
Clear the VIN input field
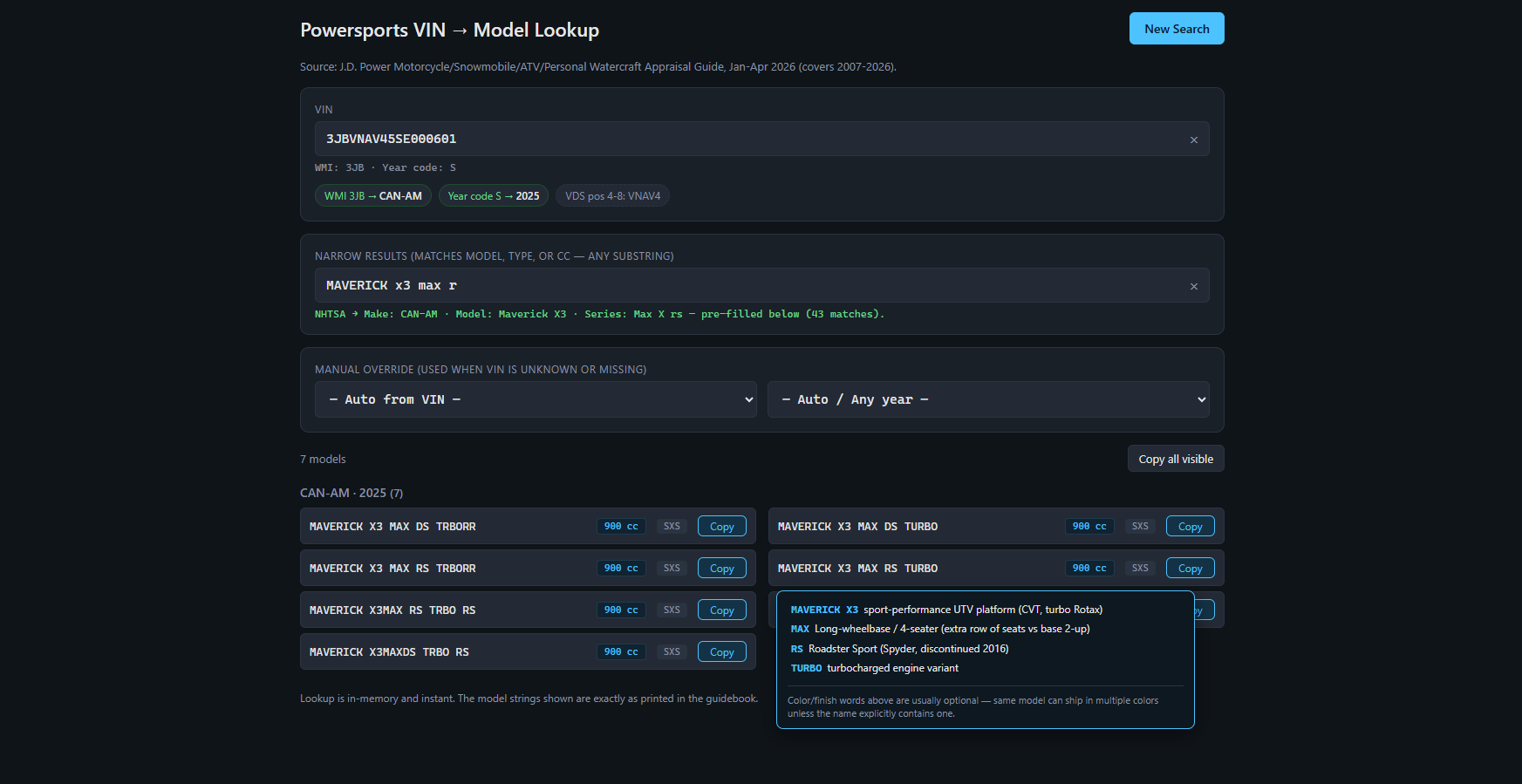point(1193,140)
